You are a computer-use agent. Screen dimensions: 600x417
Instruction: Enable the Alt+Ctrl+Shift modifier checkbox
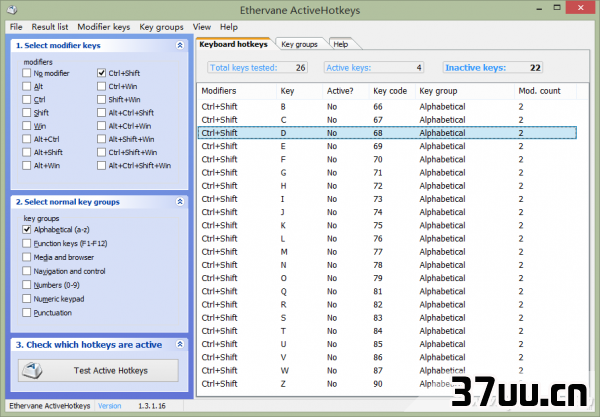[101, 113]
